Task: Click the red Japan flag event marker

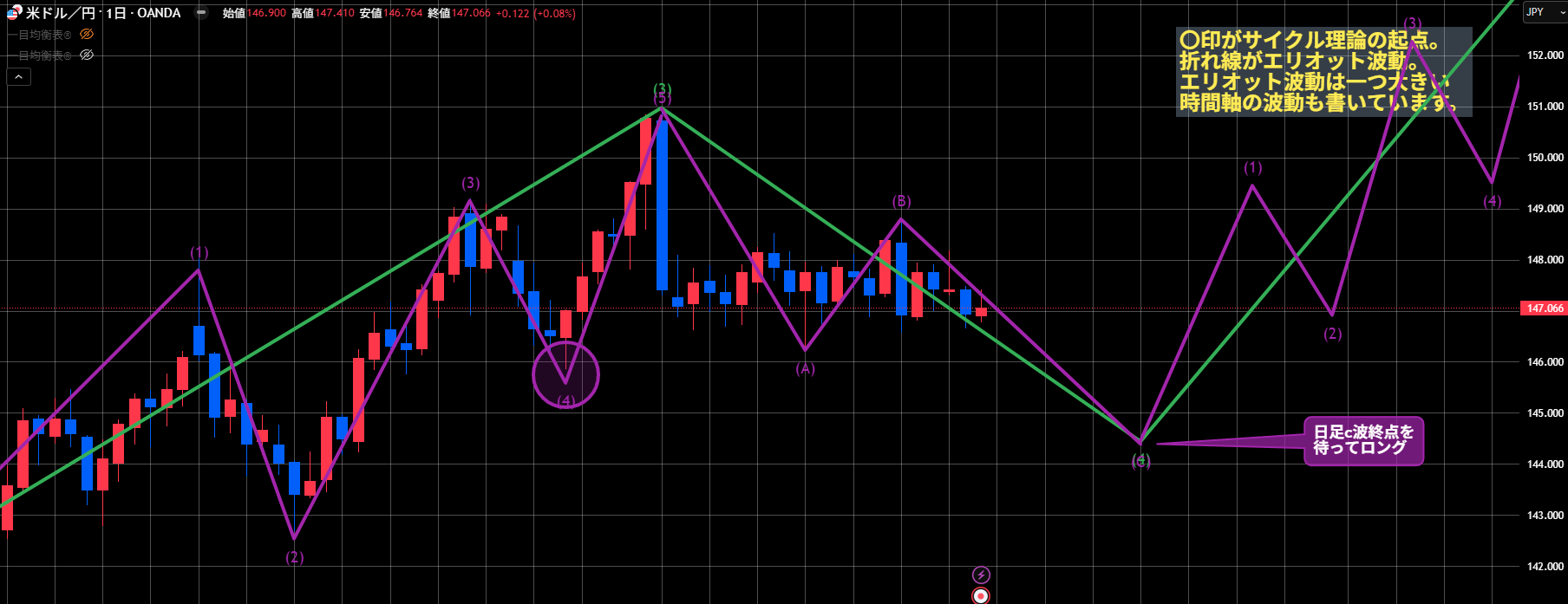Action: [981, 595]
